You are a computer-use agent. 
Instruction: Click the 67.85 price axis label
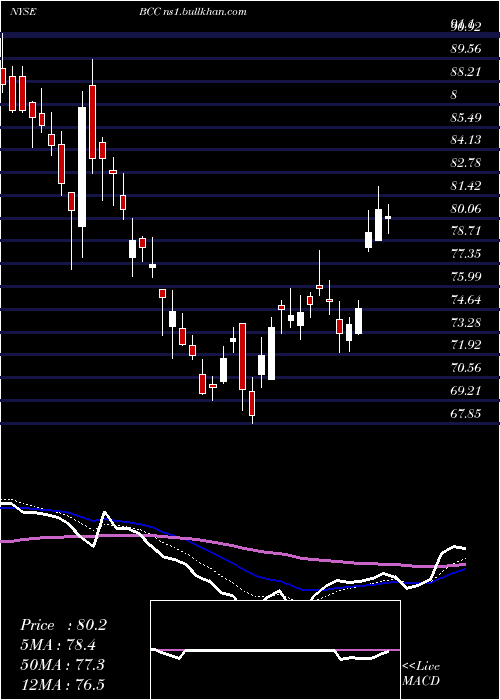pos(466,414)
